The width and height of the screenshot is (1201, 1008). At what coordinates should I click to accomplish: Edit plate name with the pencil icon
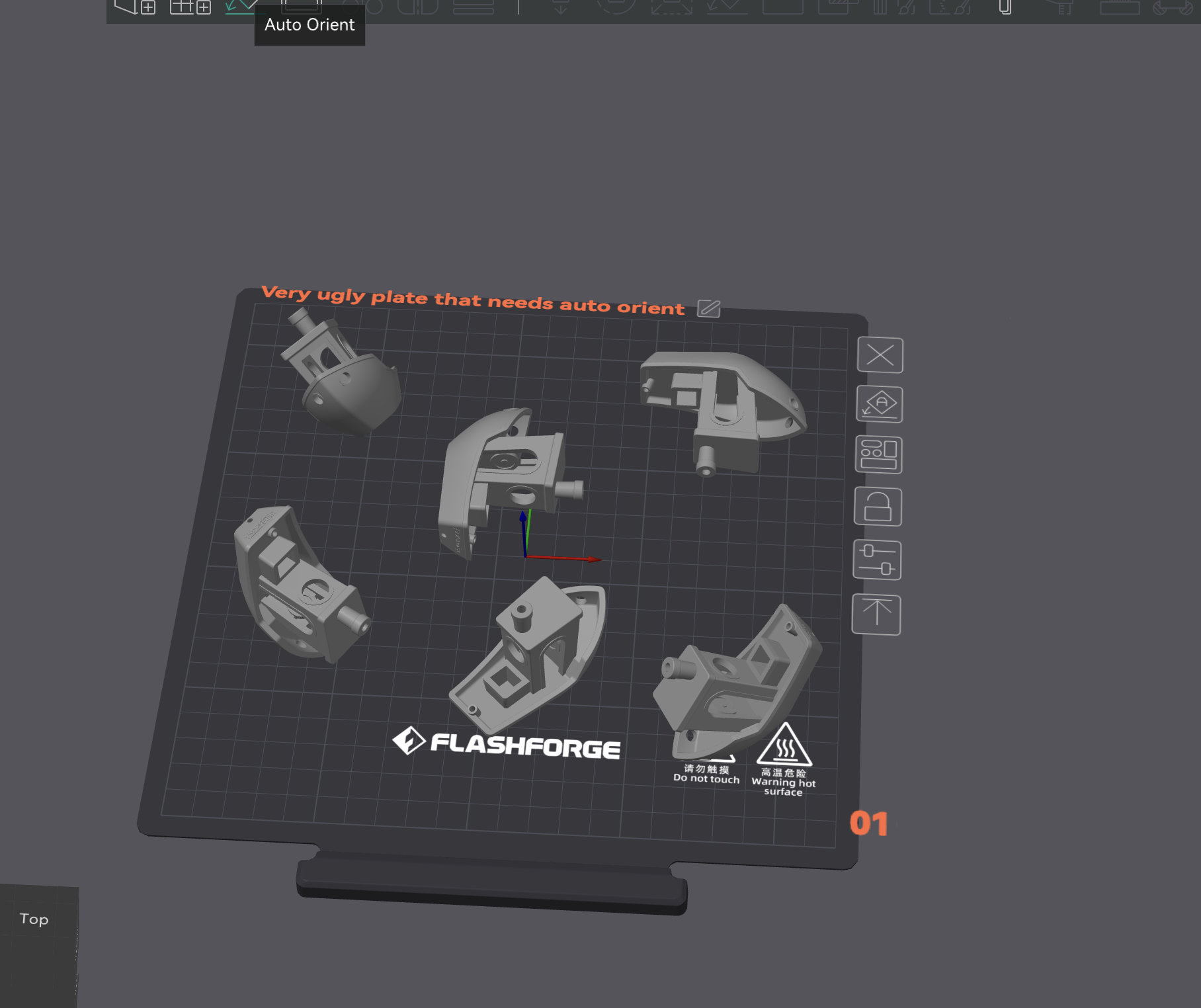pyautogui.click(x=709, y=308)
